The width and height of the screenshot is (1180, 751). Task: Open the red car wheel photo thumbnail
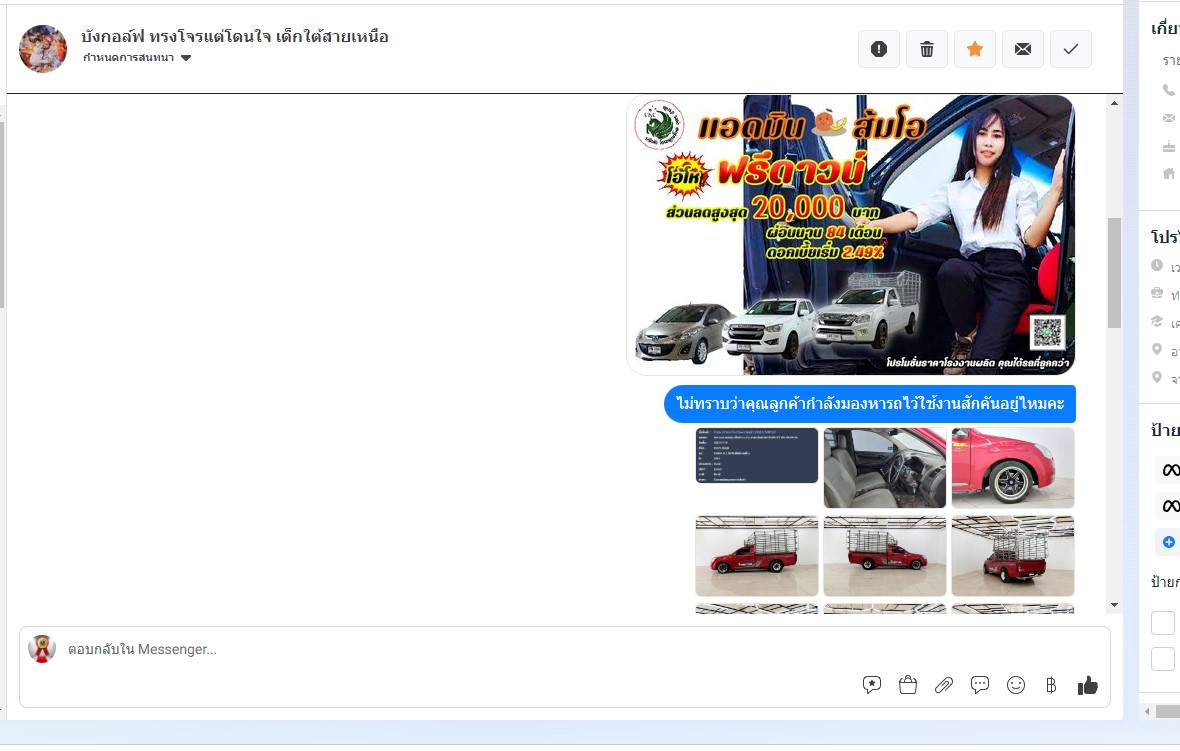pos(1013,468)
